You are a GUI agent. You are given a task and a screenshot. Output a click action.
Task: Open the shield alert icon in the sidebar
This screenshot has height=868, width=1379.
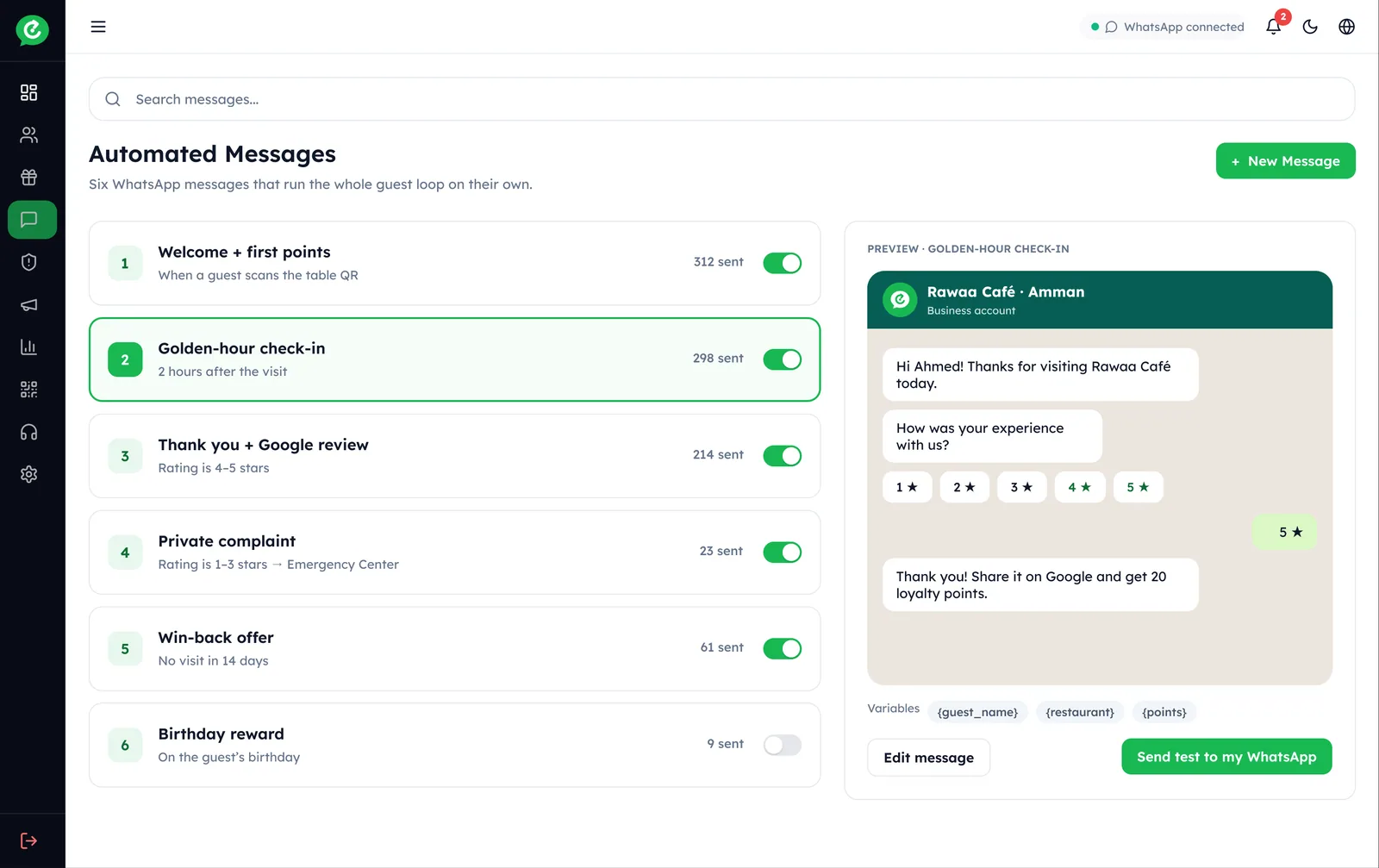[x=29, y=262]
